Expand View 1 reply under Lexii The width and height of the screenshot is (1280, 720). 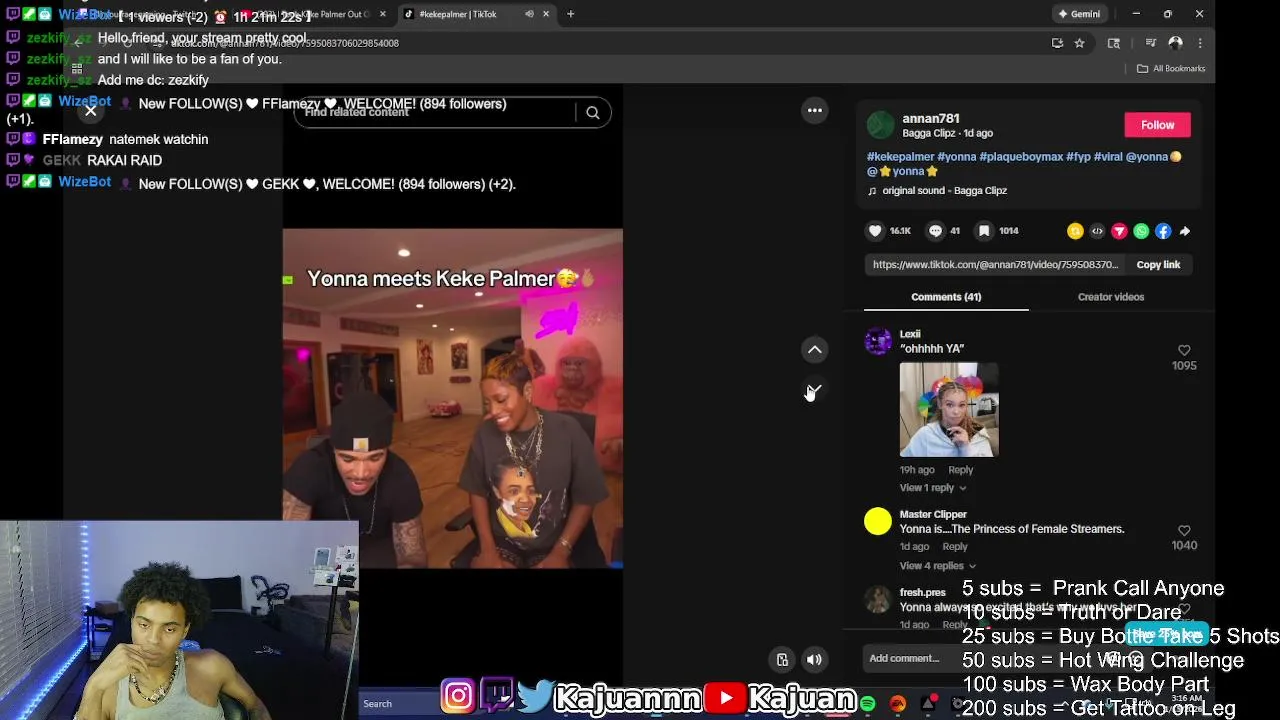point(932,488)
